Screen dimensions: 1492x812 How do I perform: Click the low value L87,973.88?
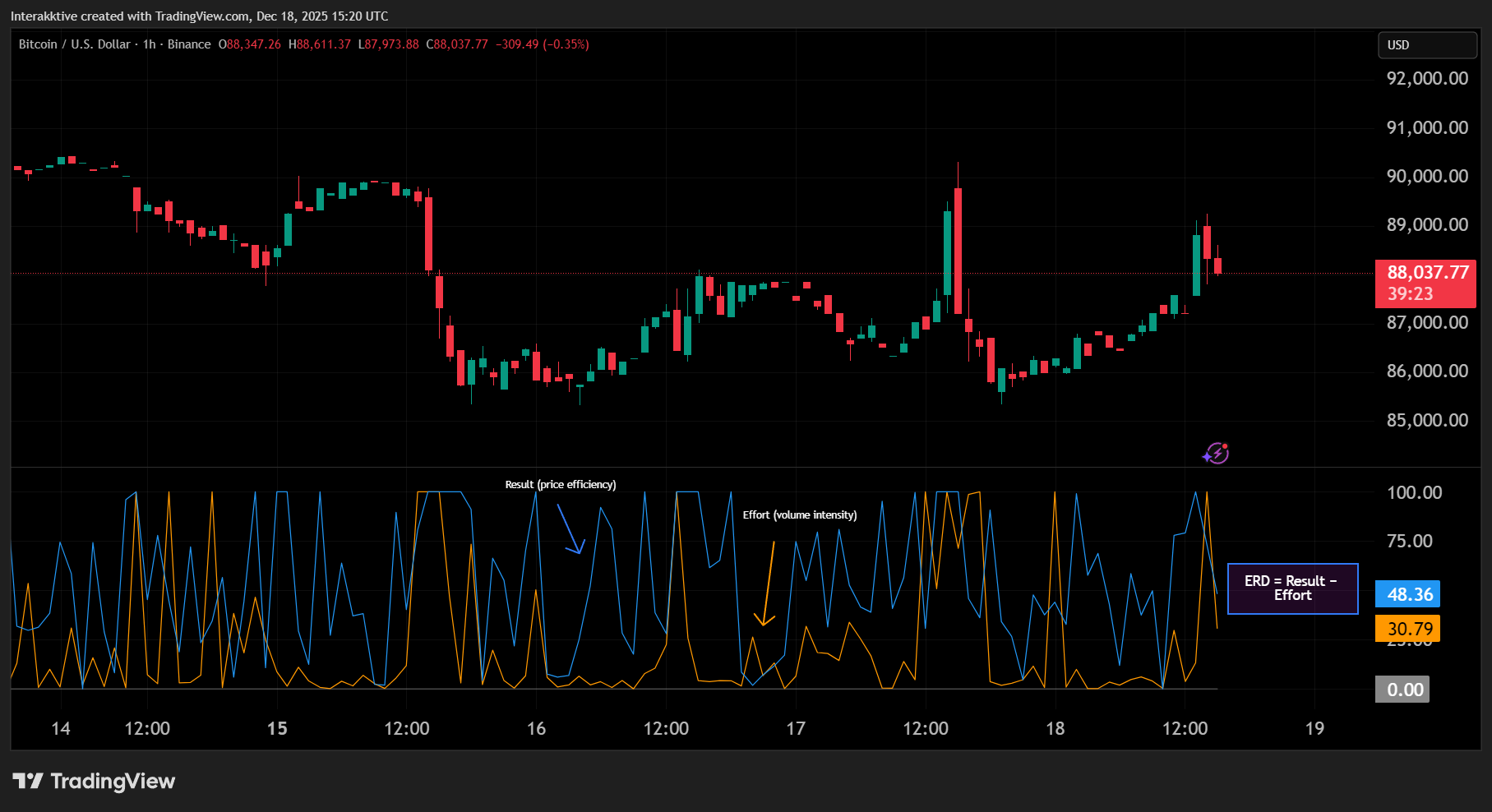coord(388,44)
